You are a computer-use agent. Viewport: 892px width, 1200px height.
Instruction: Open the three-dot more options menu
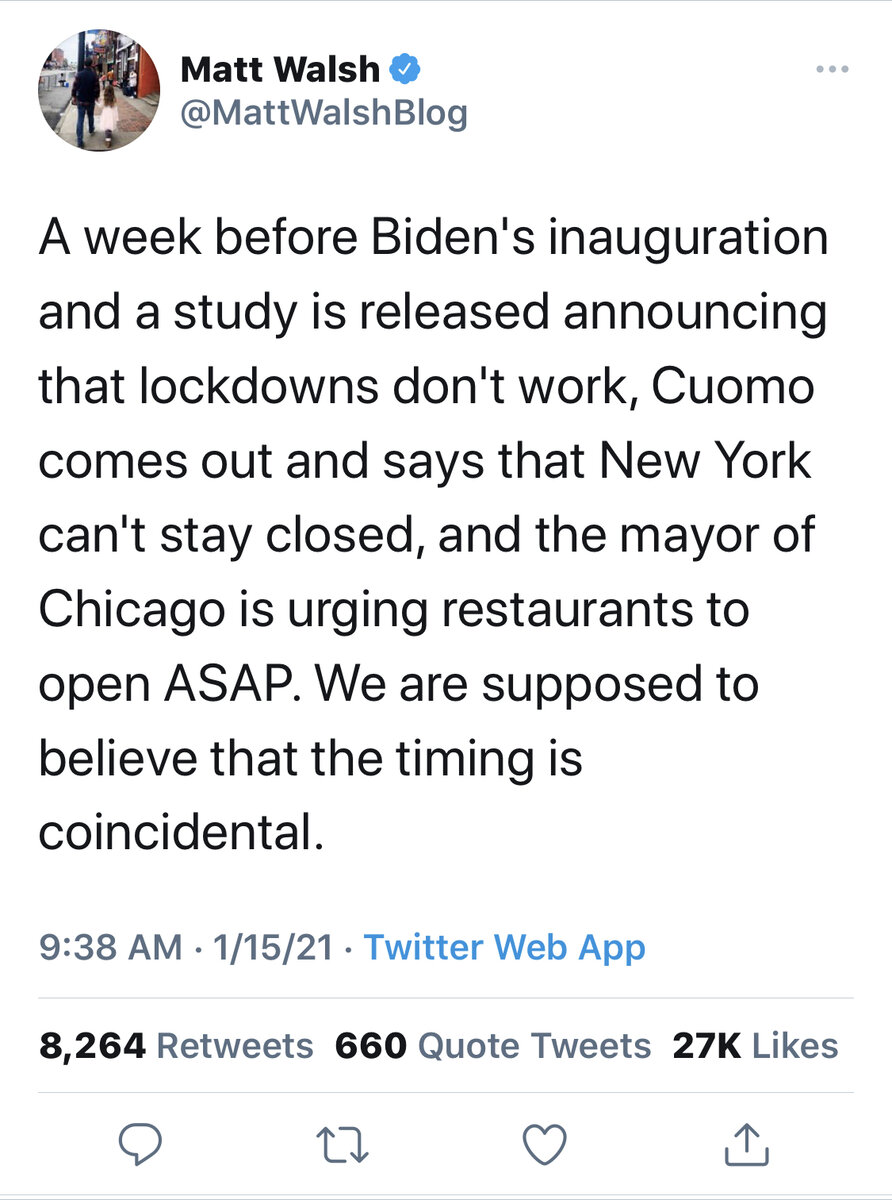coord(832,70)
